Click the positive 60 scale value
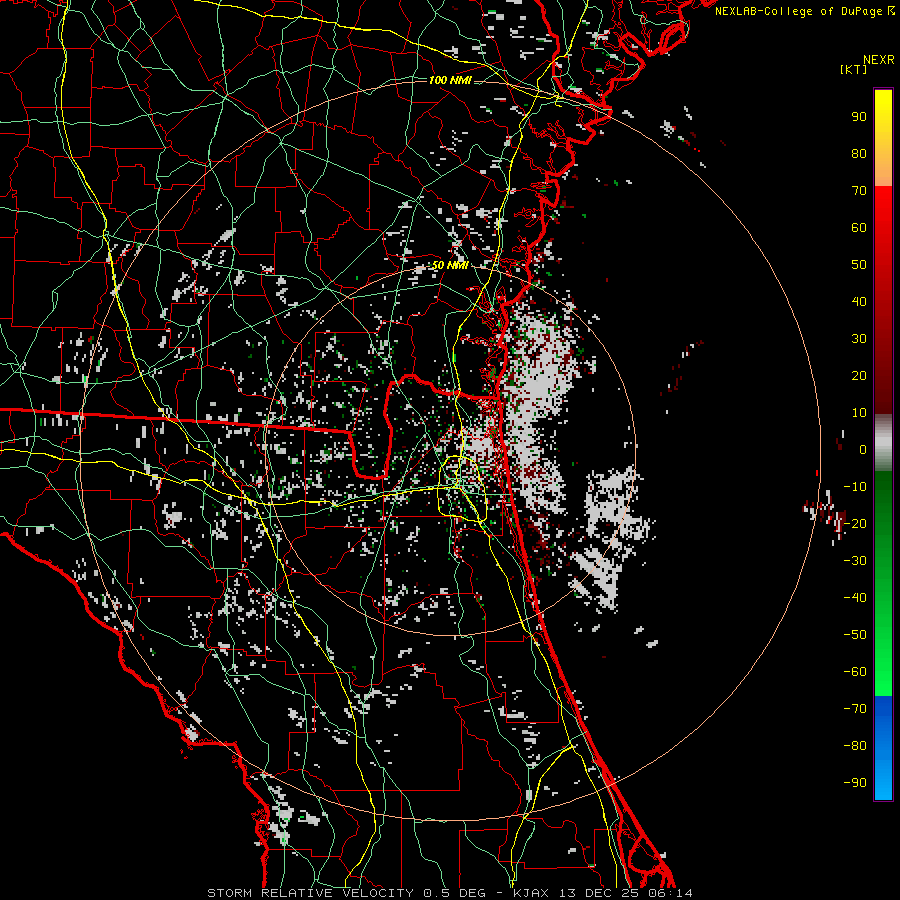Image resolution: width=900 pixels, height=900 pixels. (859, 228)
